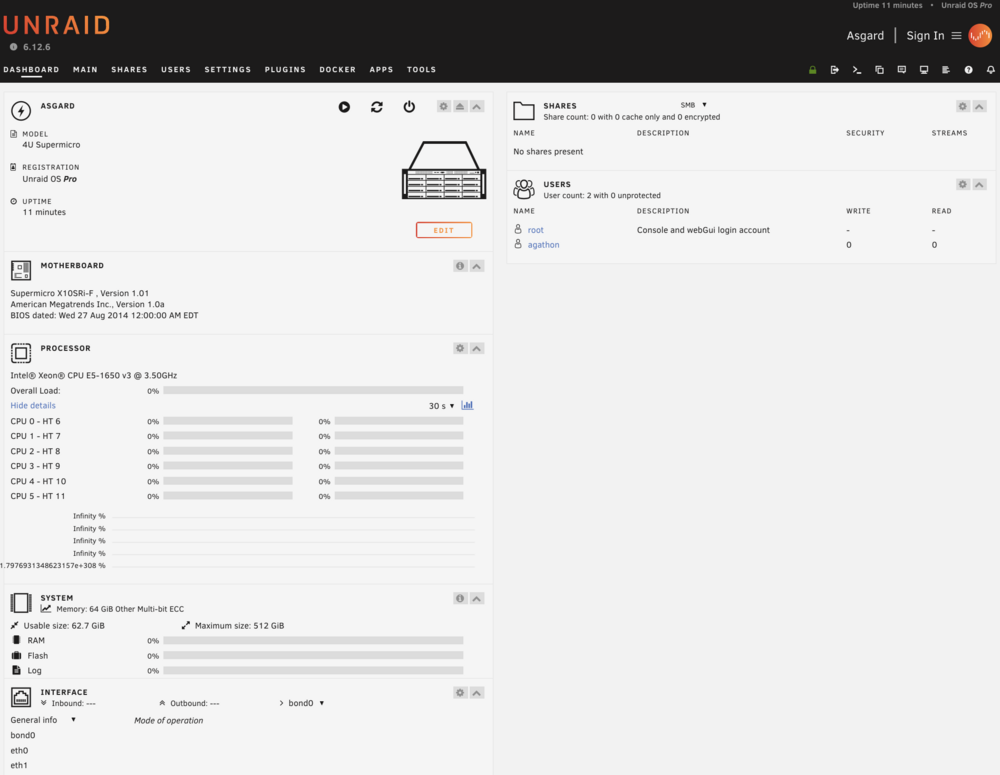Image resolution: width=1000 pixels, height=775 pixels.
Task: Collapse the Asgard tile
Action: 476,107
